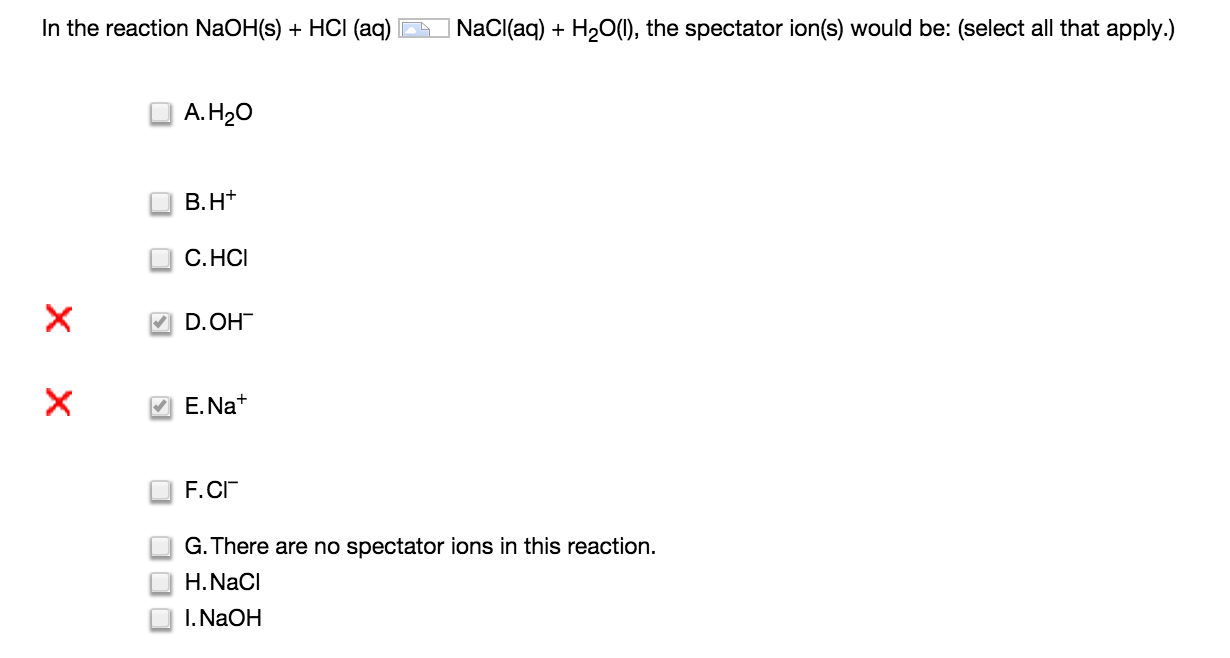Click the red X beside option D

[60, 320]
